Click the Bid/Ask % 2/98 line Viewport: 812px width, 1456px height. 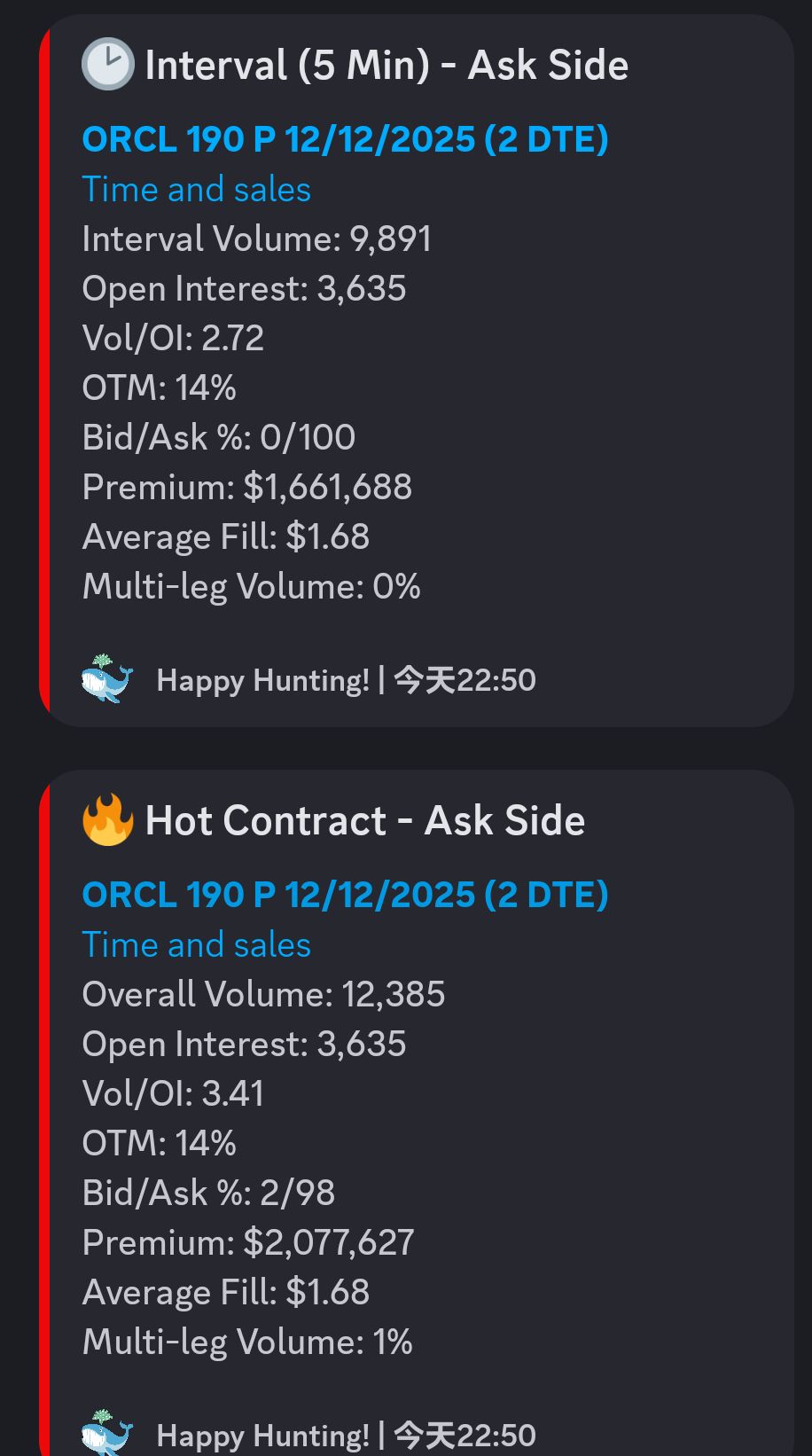(x=208, y=1194)
